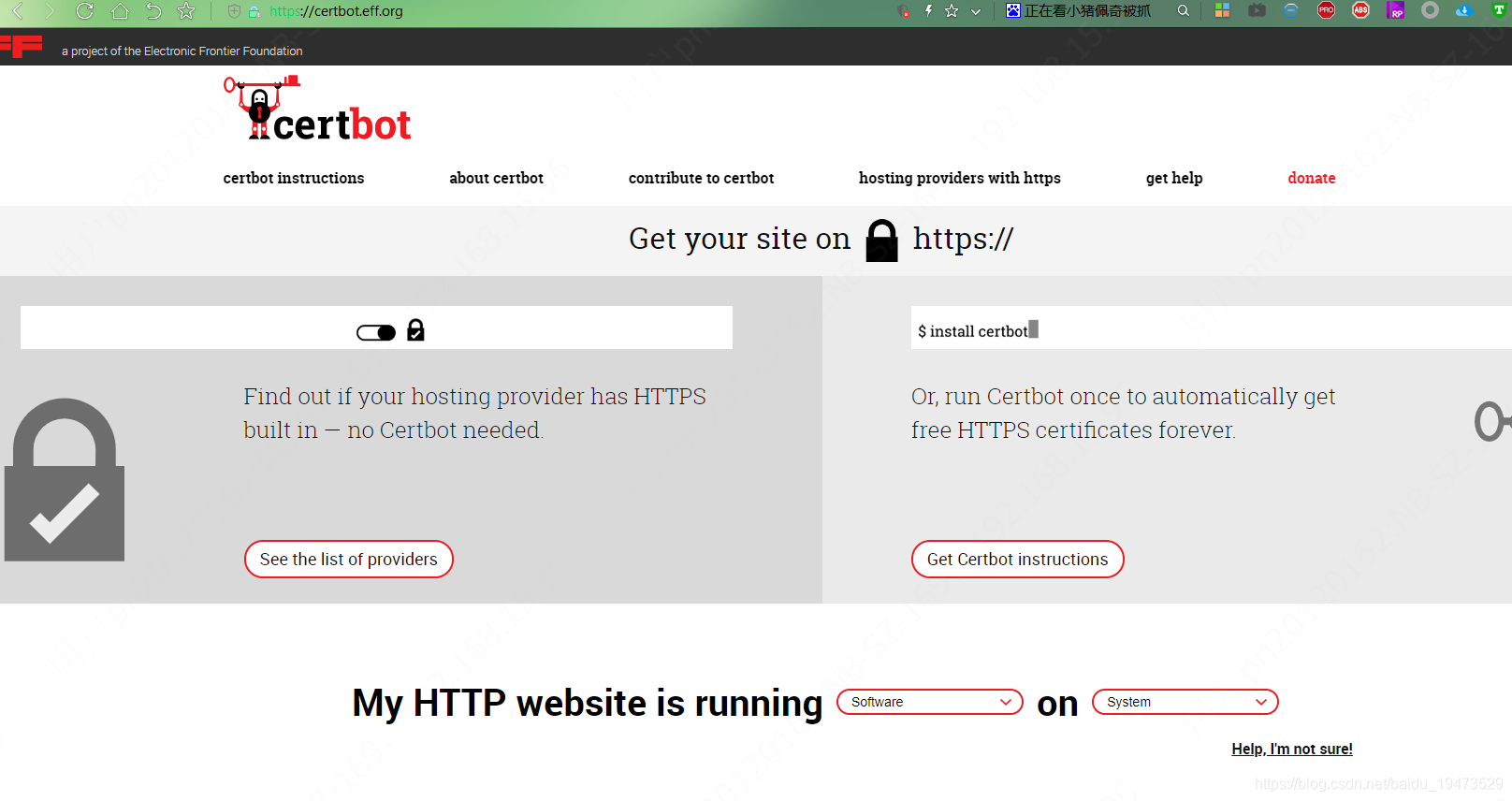Image resolution: width=1512 pixels, height=801 pixels.
Task: Click 'a project of the Electronic Frontier Foundation' text
Action: pos(182,51)
